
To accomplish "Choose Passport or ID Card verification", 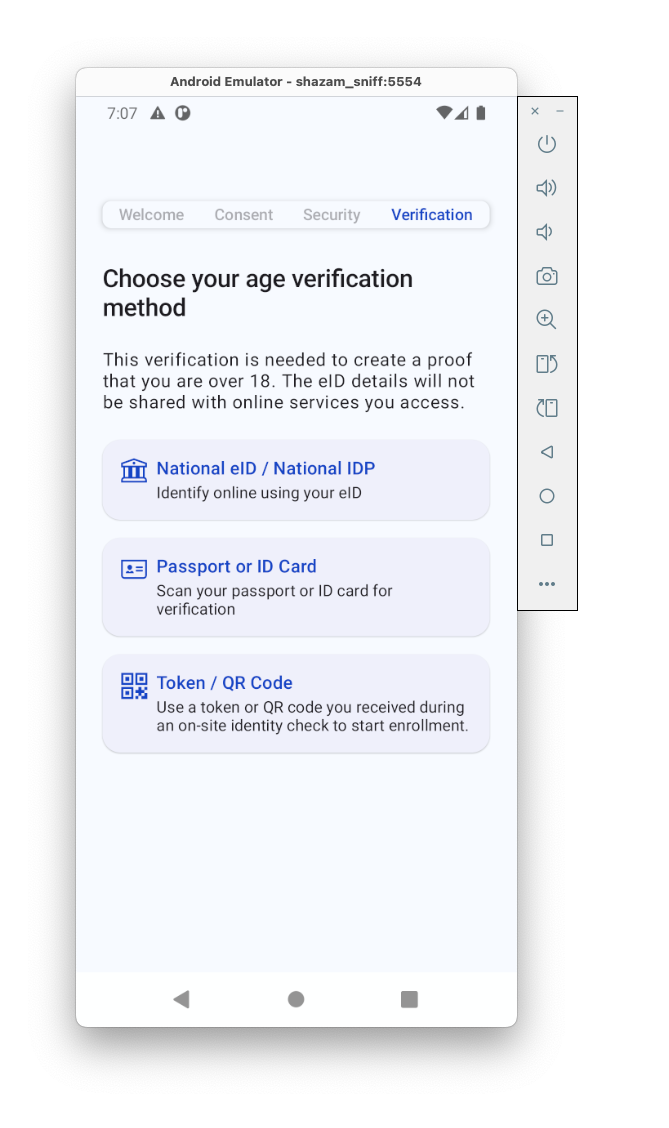I will (x=296, y=587).
